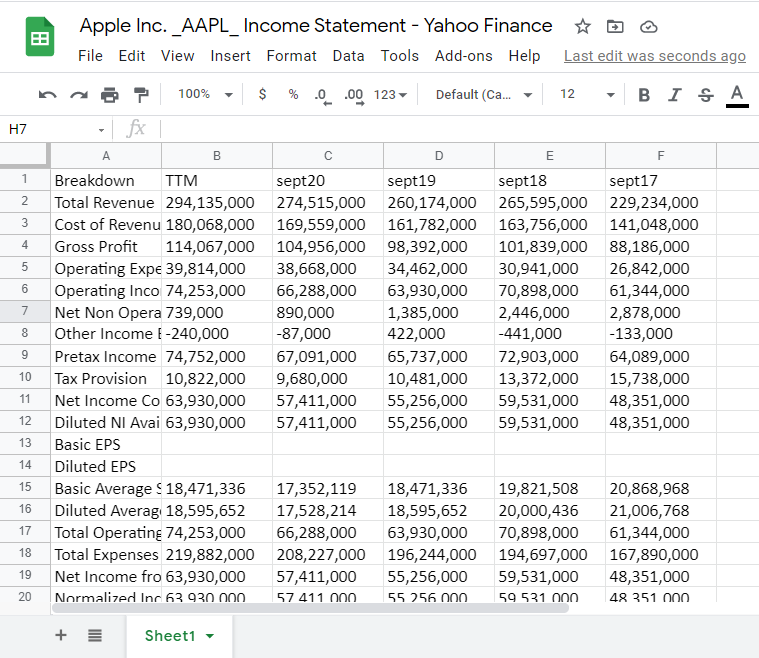Click the 'sept20' cell
Viewport: 759px width, 658px height.
click(x=328, y=180)
